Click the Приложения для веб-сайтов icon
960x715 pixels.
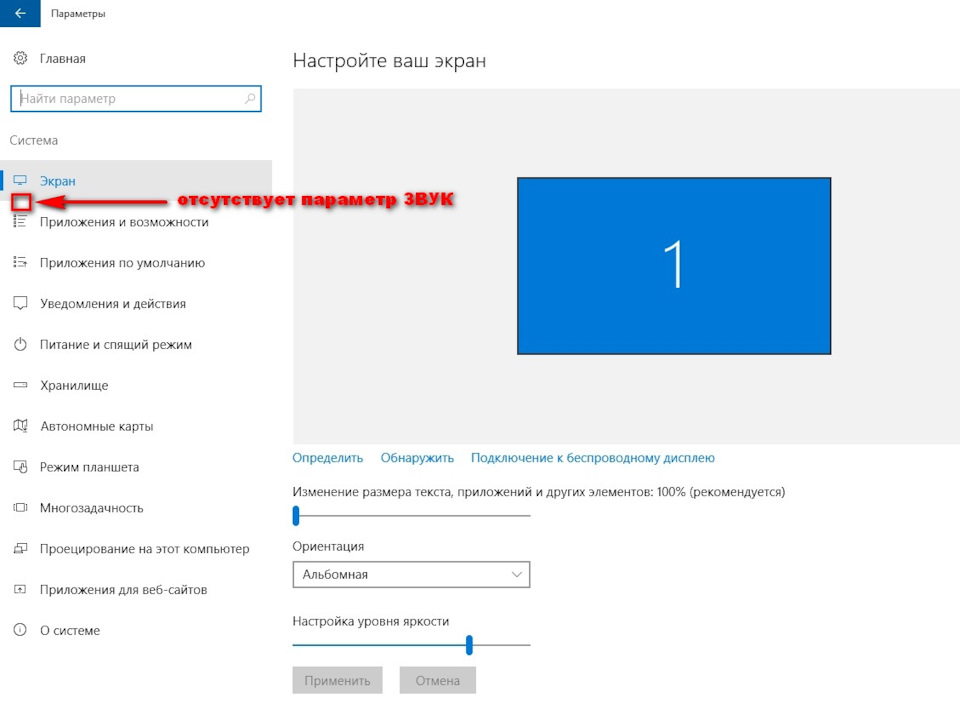[20, 590]
